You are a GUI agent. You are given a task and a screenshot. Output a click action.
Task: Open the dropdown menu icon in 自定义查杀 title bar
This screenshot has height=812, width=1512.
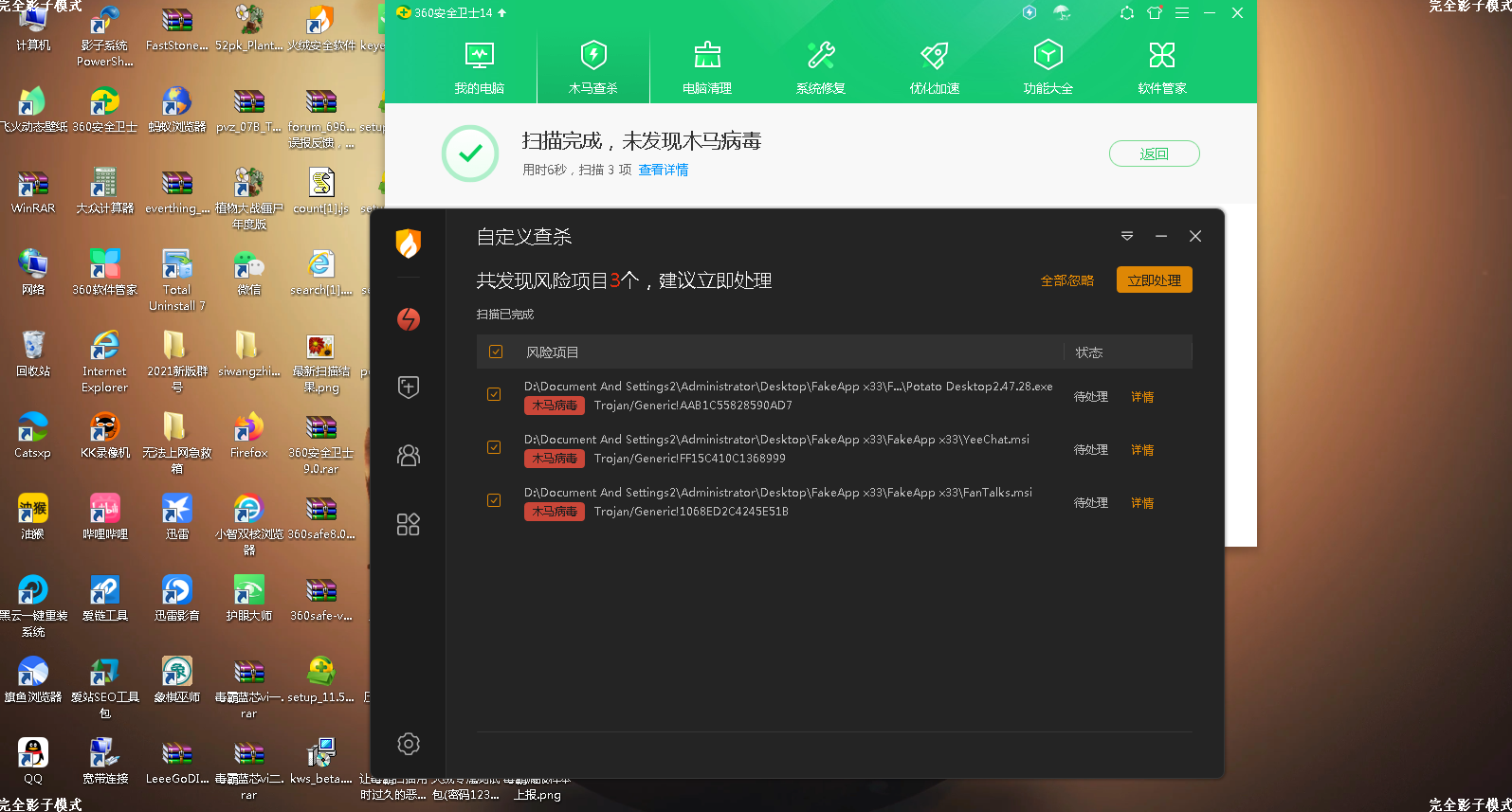tap(1127, 236)
